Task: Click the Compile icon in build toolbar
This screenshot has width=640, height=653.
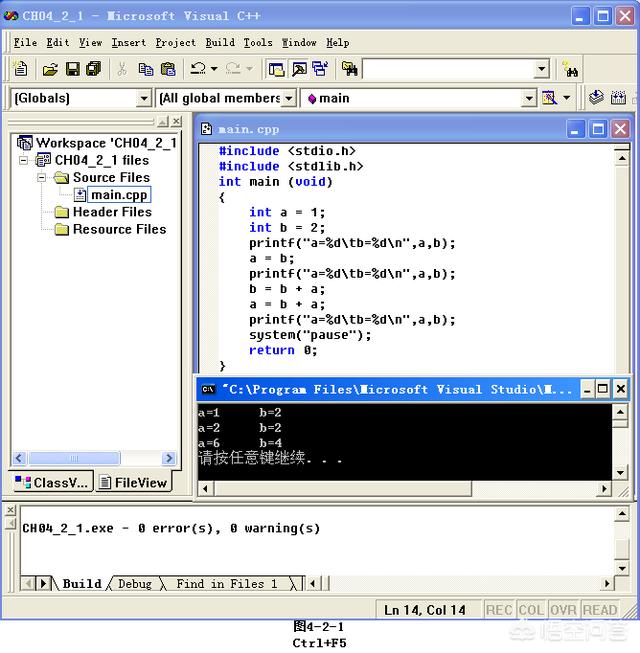Action: 596,98
